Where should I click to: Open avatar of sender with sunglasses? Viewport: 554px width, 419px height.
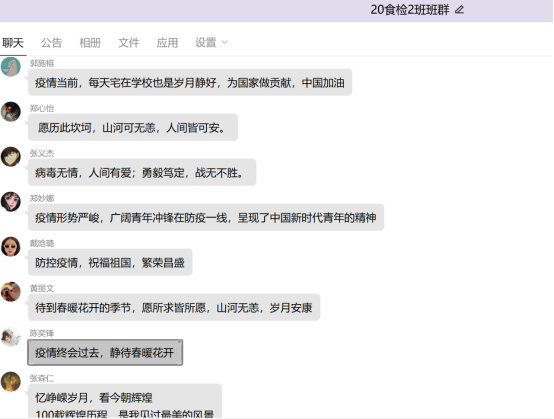11,247
